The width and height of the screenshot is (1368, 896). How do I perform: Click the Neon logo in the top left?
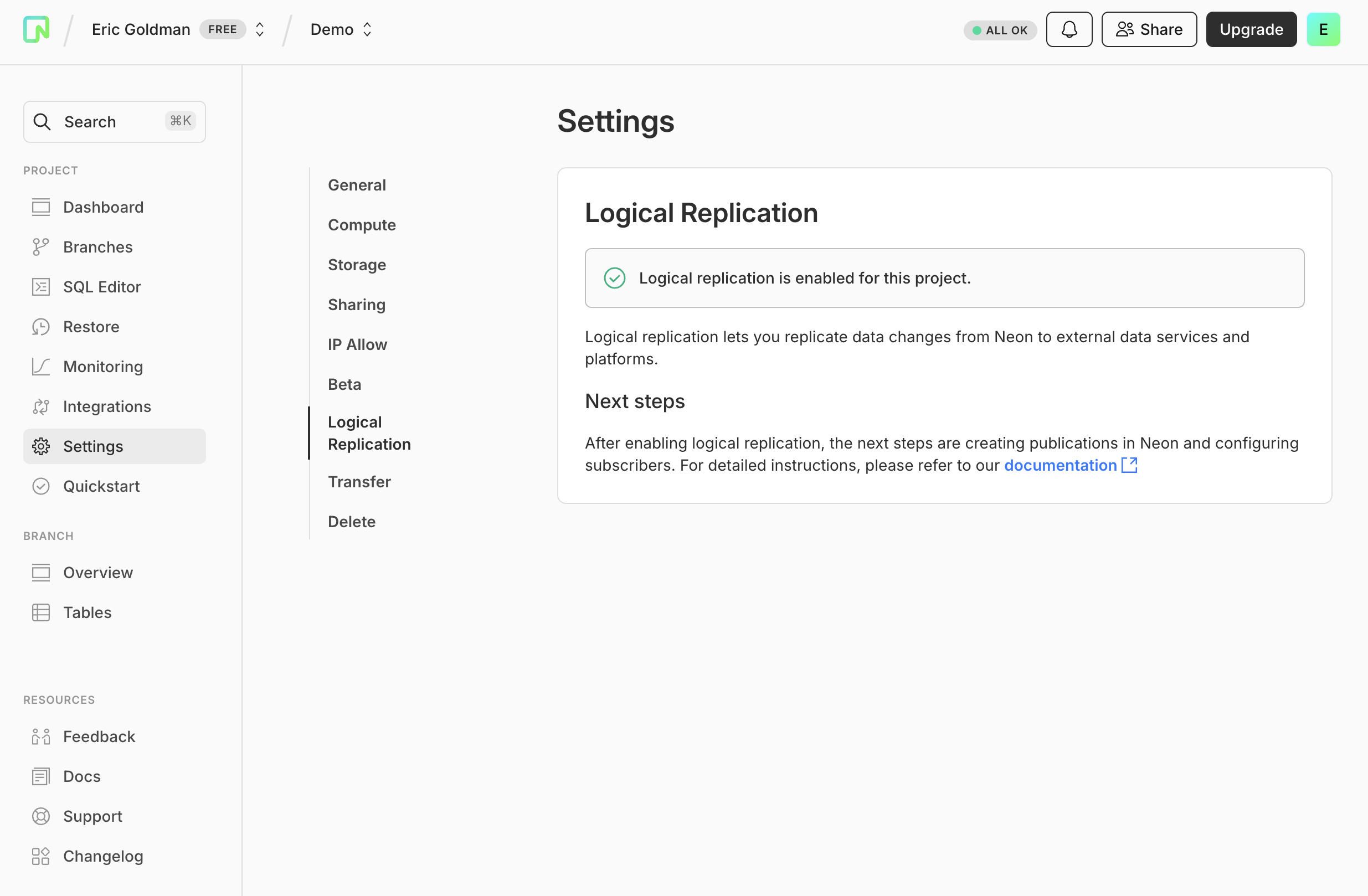pos(35,29)
